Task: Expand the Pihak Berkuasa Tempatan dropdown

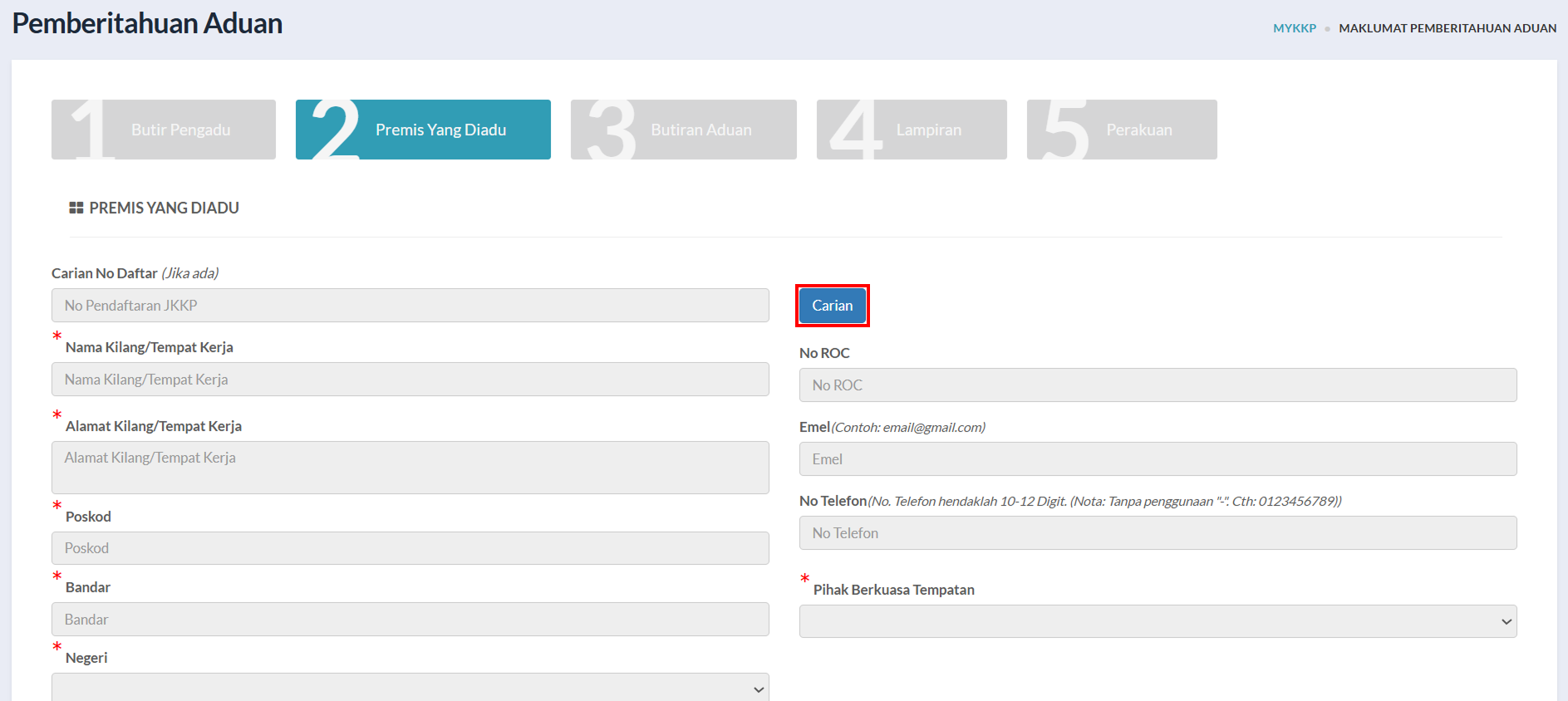Action: 1158,621
